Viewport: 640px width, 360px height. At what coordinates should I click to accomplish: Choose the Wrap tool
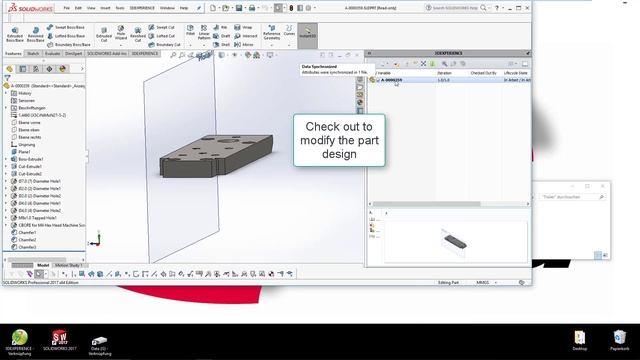coord(243,27)
